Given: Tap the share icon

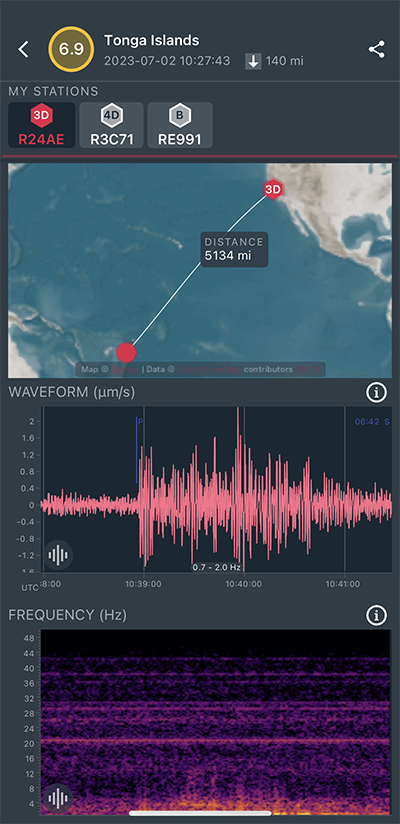Looking at the screenshot, I should tap(376, 49).
